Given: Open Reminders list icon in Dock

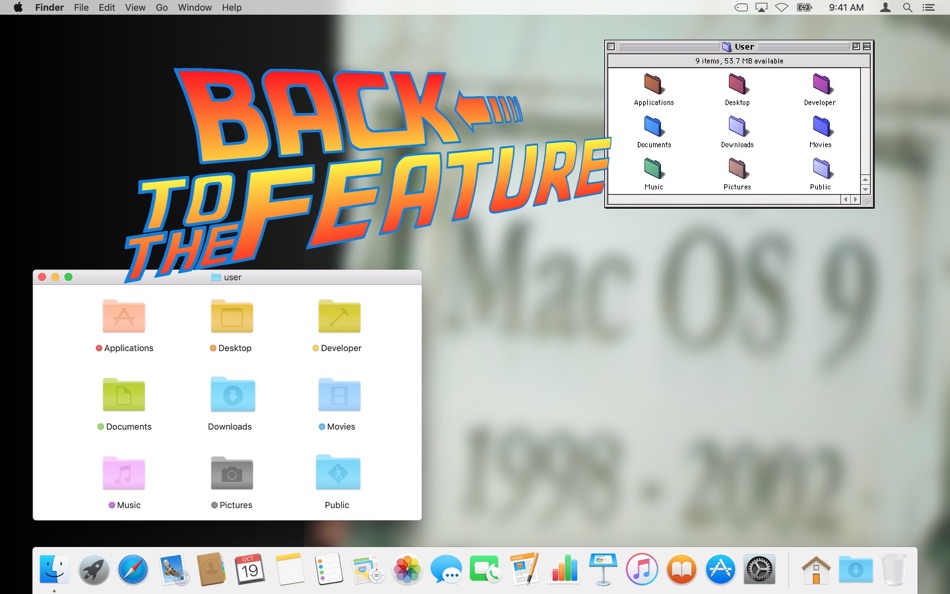Looking at the screenshot, I should pyautogui.click(x=328, y=569).
